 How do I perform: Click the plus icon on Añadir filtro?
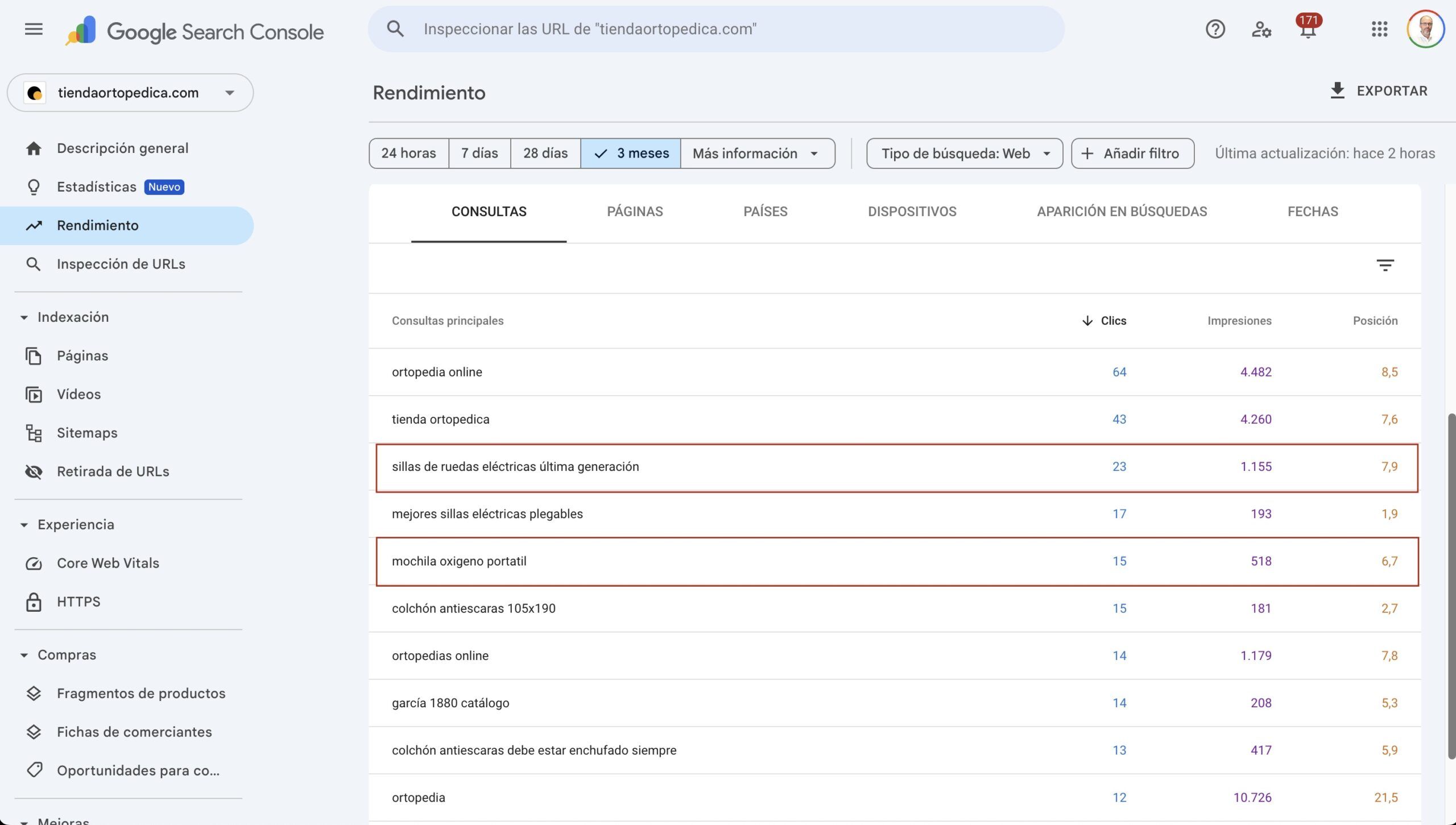point(1087,154)
